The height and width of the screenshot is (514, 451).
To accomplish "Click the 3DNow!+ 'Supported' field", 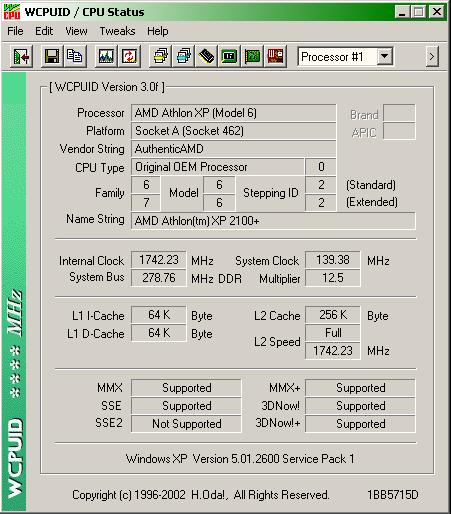I will [360, 424].
